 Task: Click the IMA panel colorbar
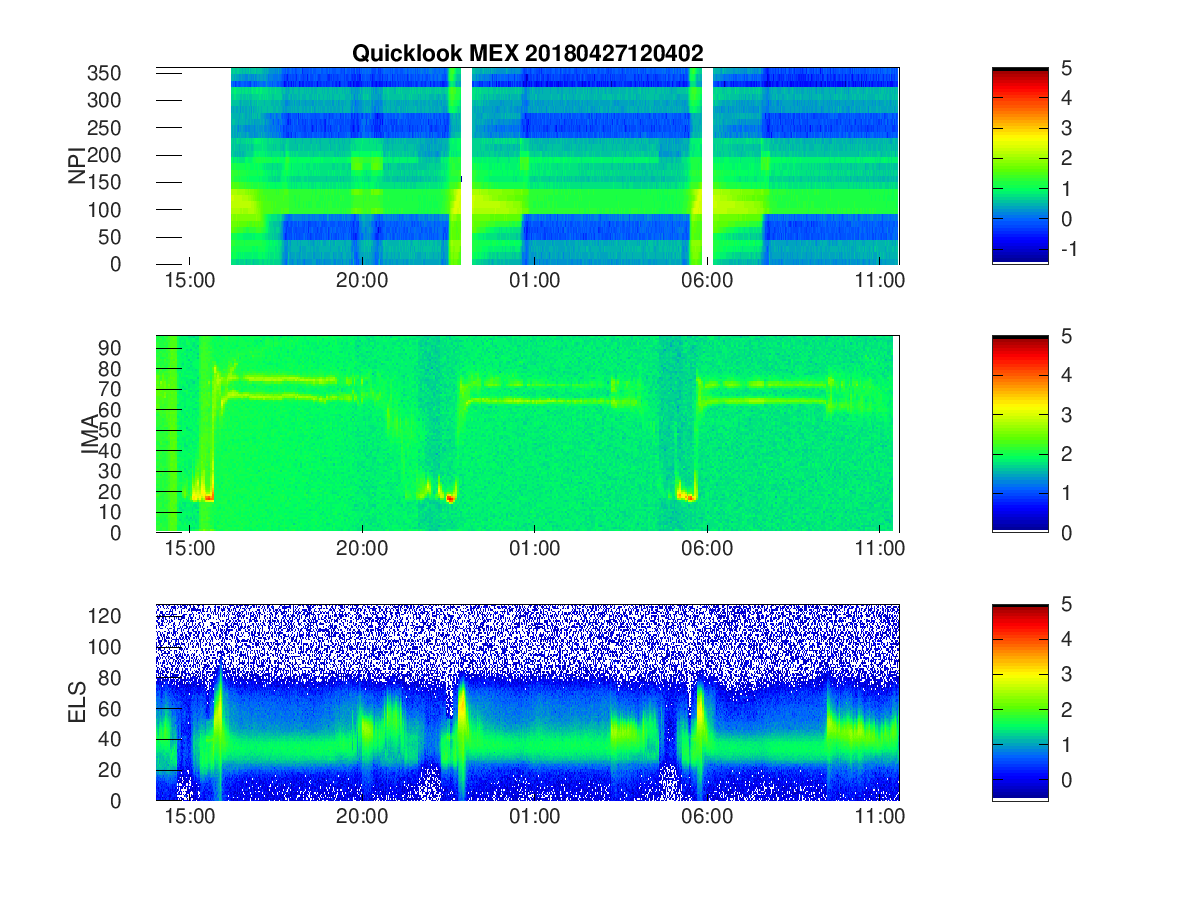click(1020, 434)
